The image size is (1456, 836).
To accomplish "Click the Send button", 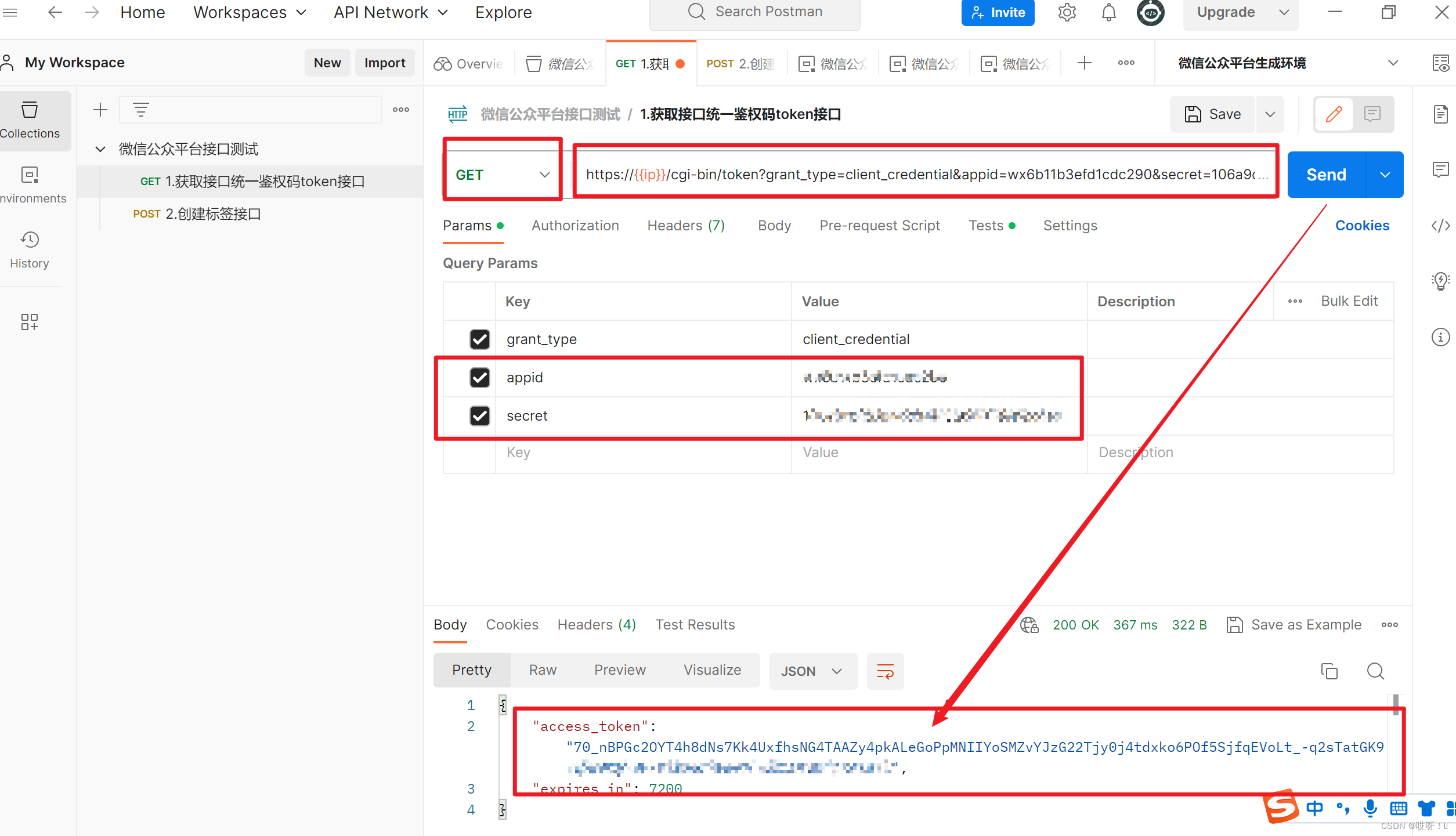I will pos(1326,175).
